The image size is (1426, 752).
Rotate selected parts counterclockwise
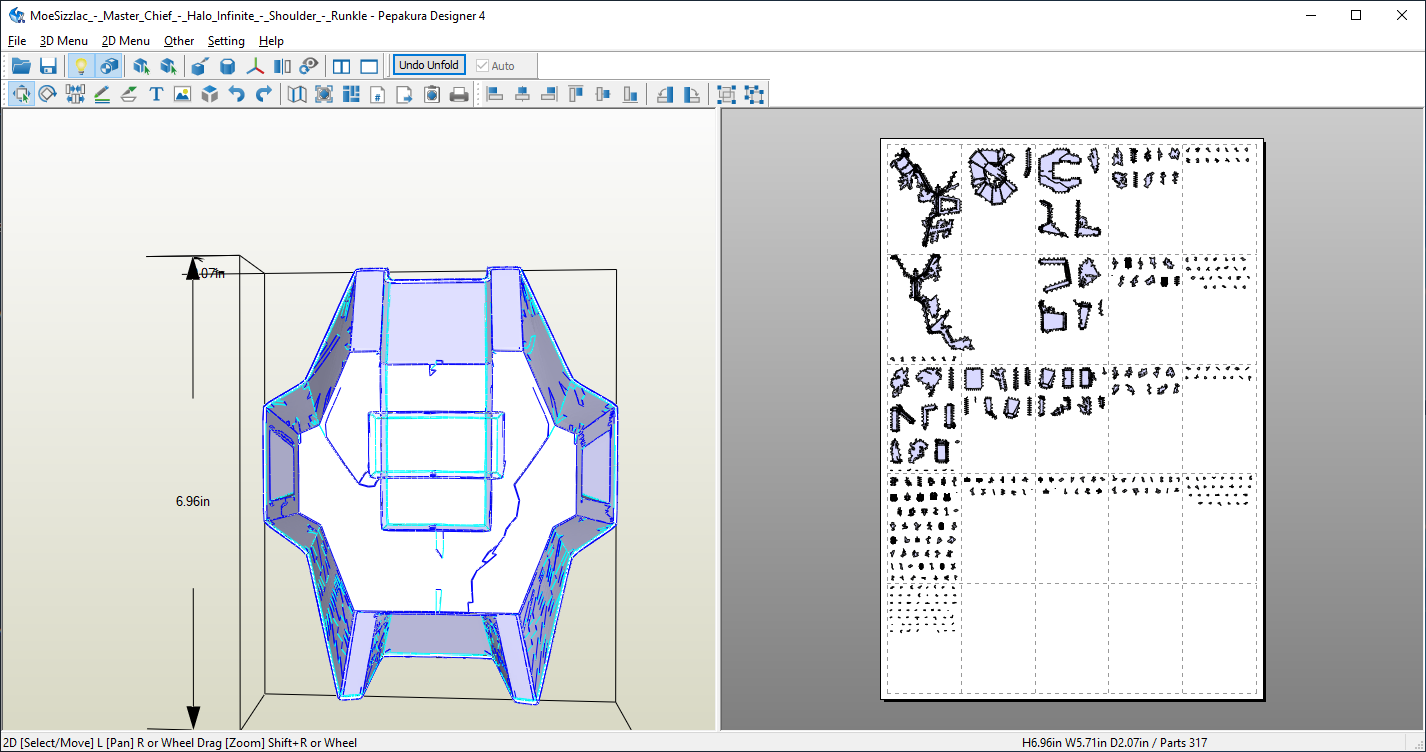pos(665,94)
